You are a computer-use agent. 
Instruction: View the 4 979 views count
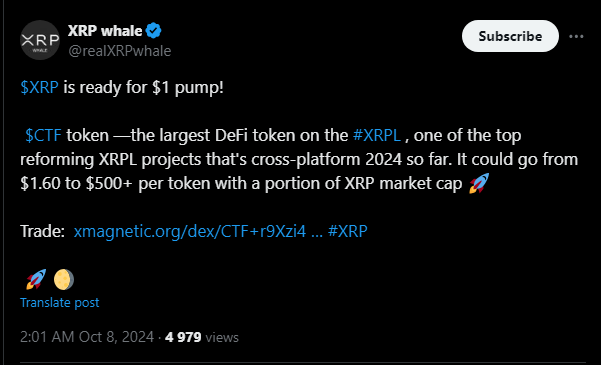tap(202, 337)
